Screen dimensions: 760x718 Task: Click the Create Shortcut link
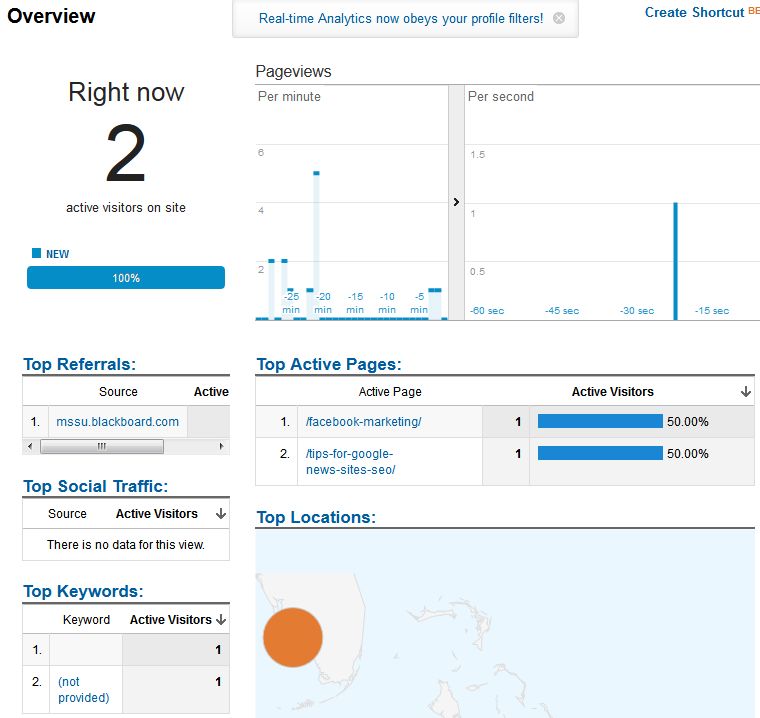[x=694, y=12]
